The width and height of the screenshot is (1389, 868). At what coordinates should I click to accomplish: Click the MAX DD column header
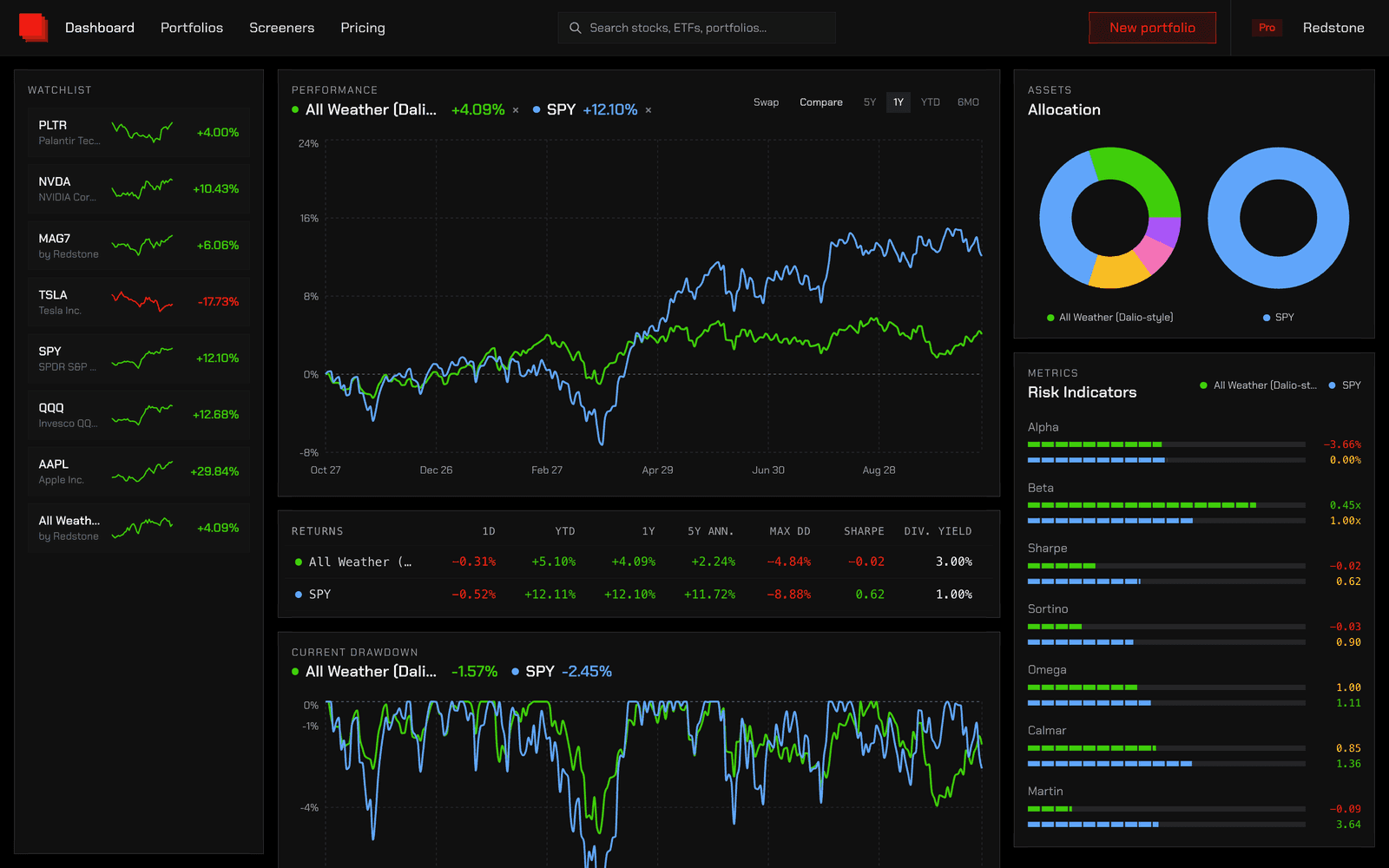(x=789, y=531)
